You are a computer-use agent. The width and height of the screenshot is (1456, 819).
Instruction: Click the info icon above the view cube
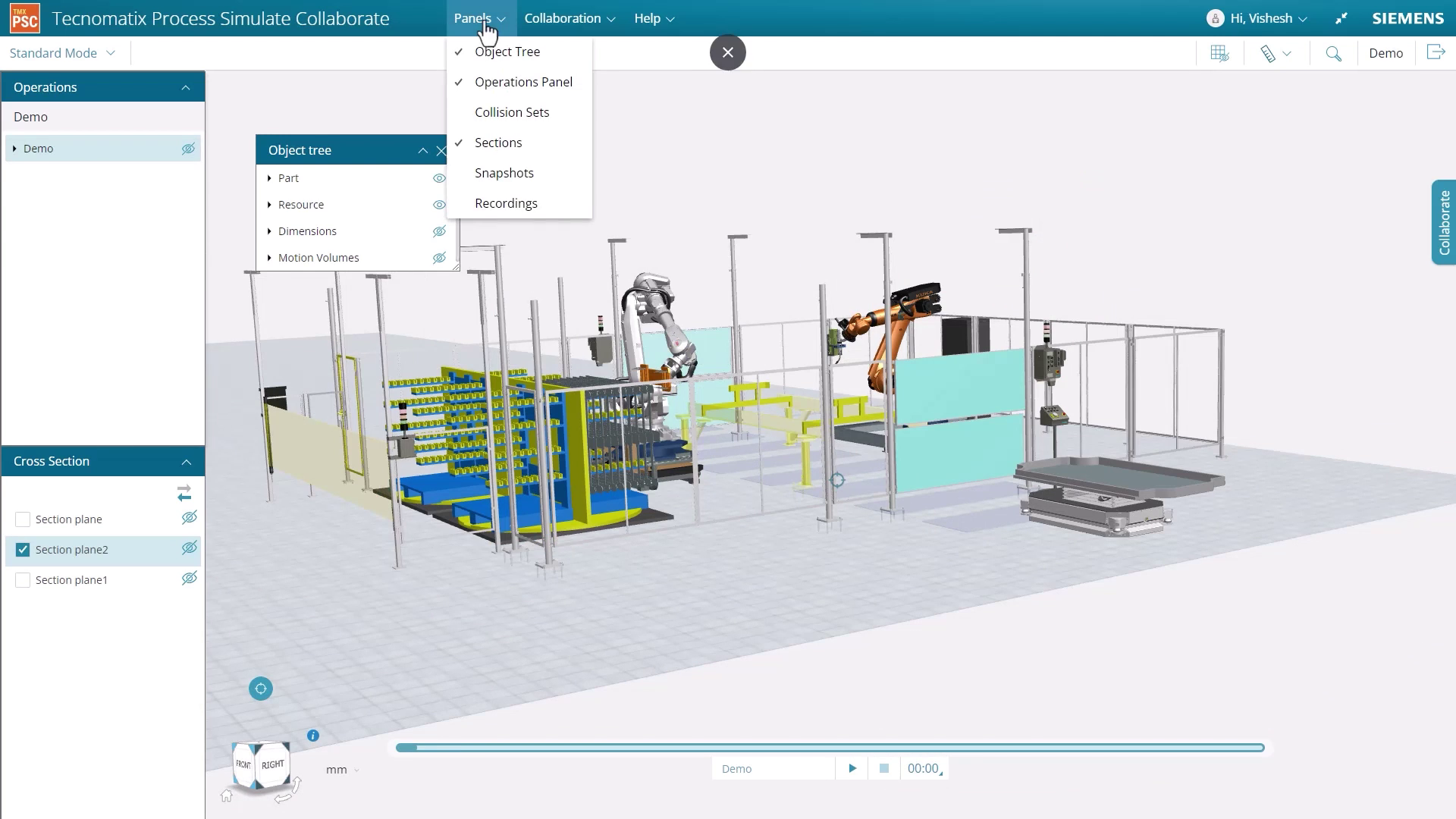tap(312, 735)
